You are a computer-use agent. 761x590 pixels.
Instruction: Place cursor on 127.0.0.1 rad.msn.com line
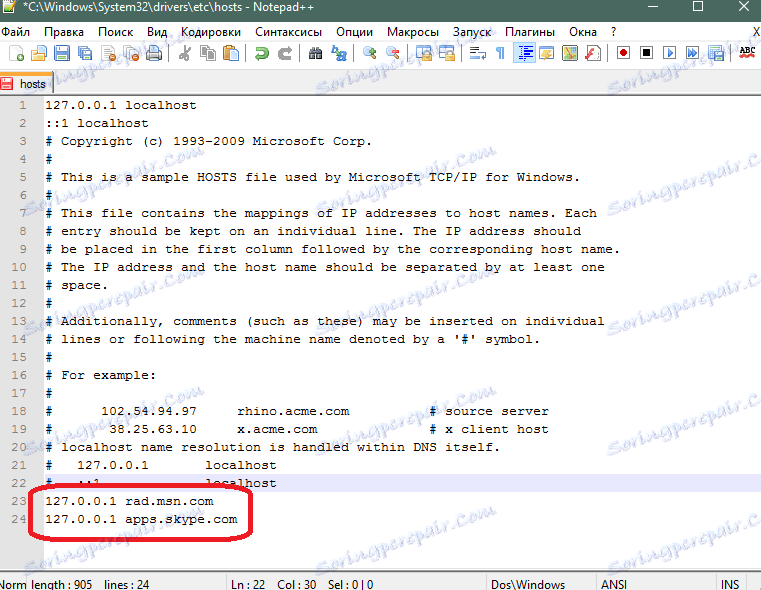pos(129,501)
